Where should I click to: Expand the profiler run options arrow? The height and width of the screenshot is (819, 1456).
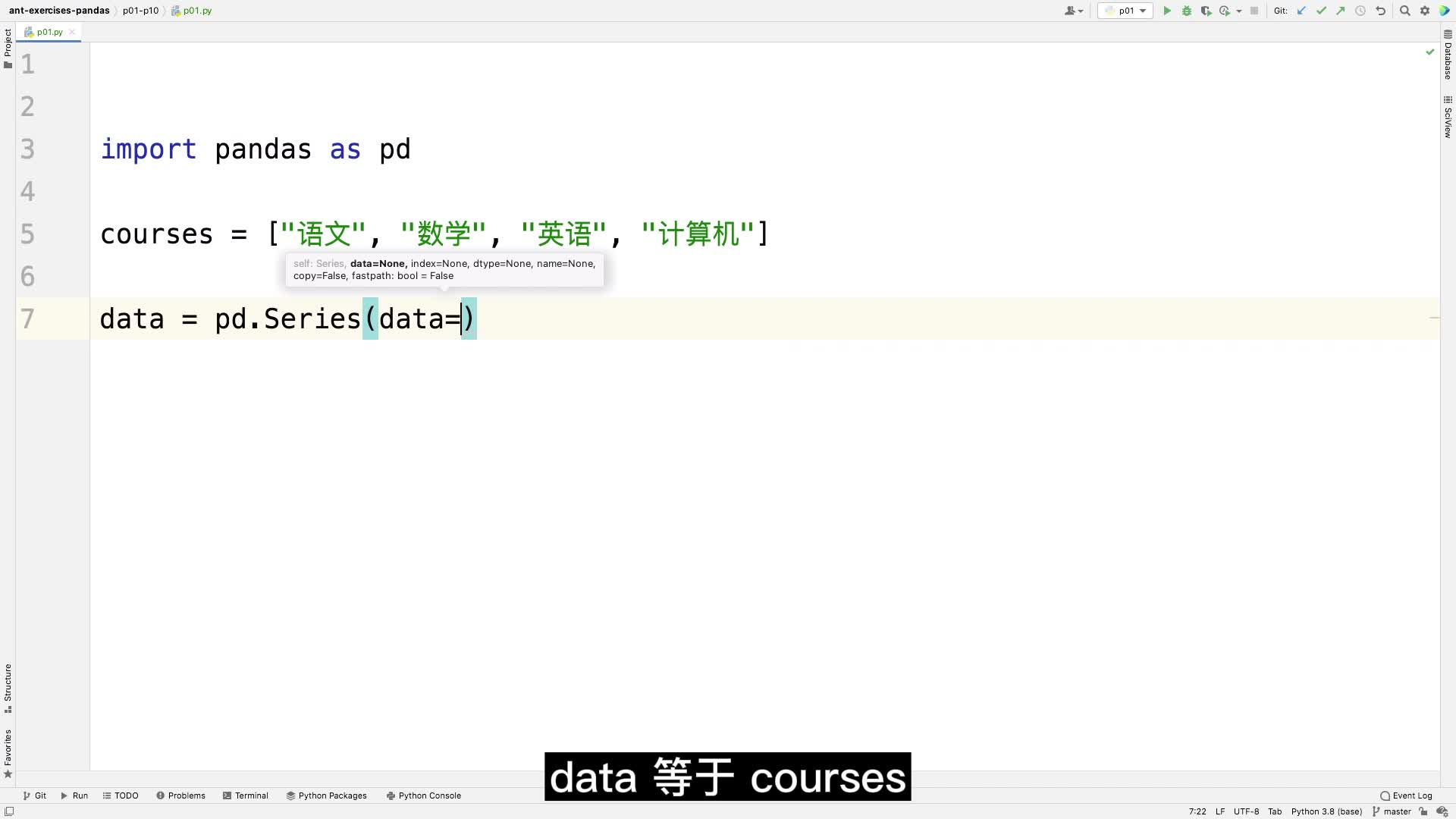click(x=1239, y=11)
